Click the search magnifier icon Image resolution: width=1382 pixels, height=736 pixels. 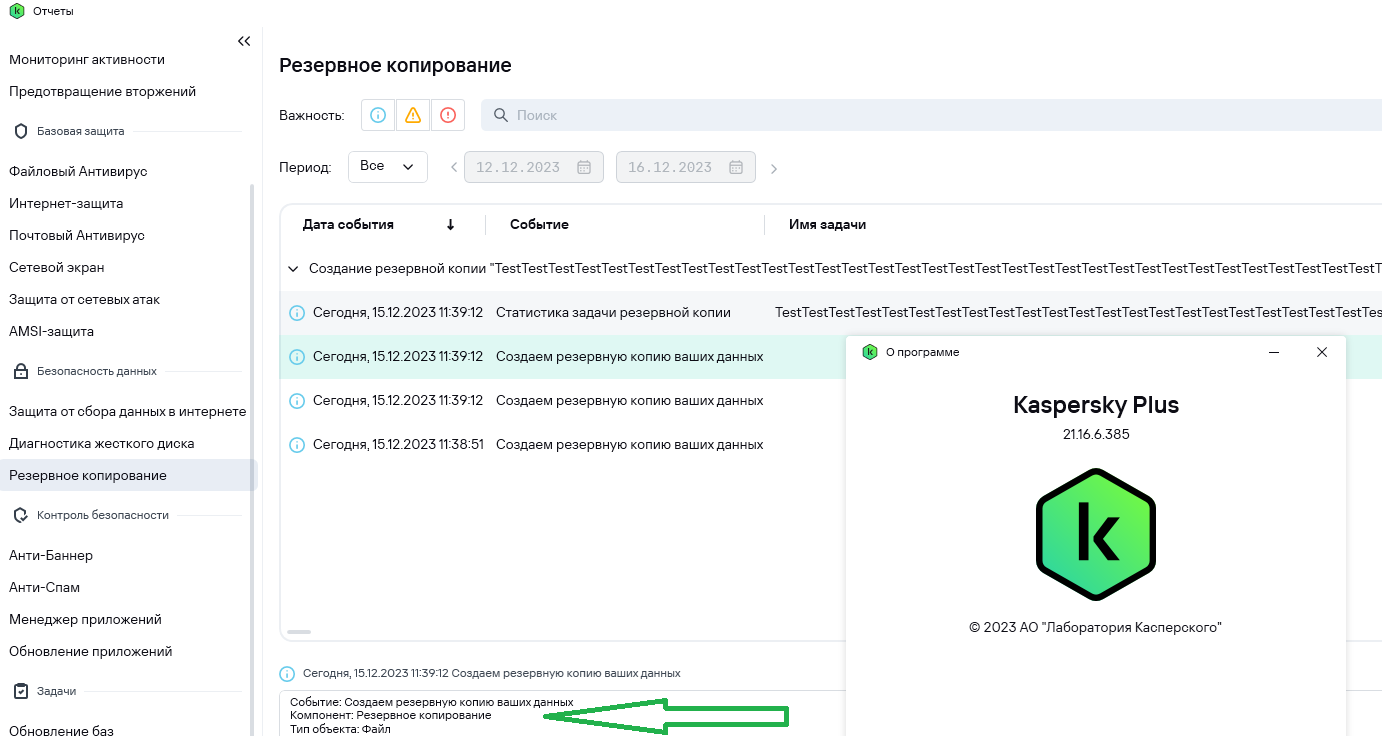502,115
